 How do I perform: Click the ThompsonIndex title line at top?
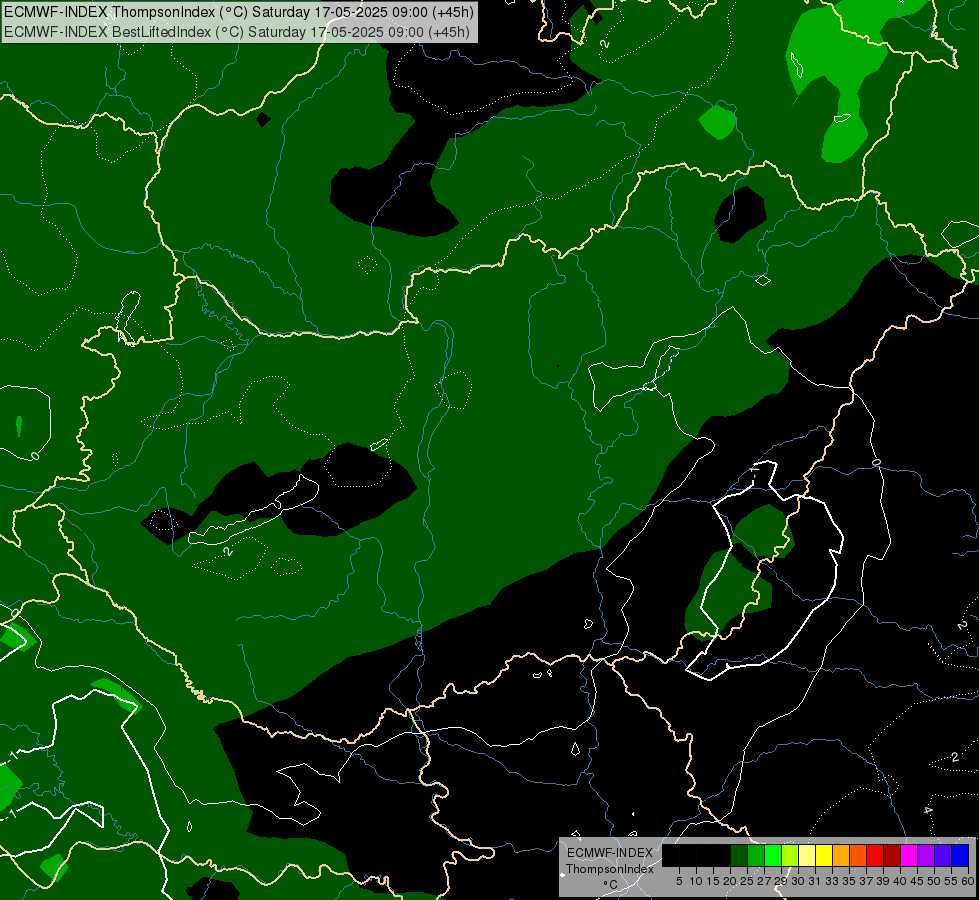pyautogui.click(x=239, y=12)
